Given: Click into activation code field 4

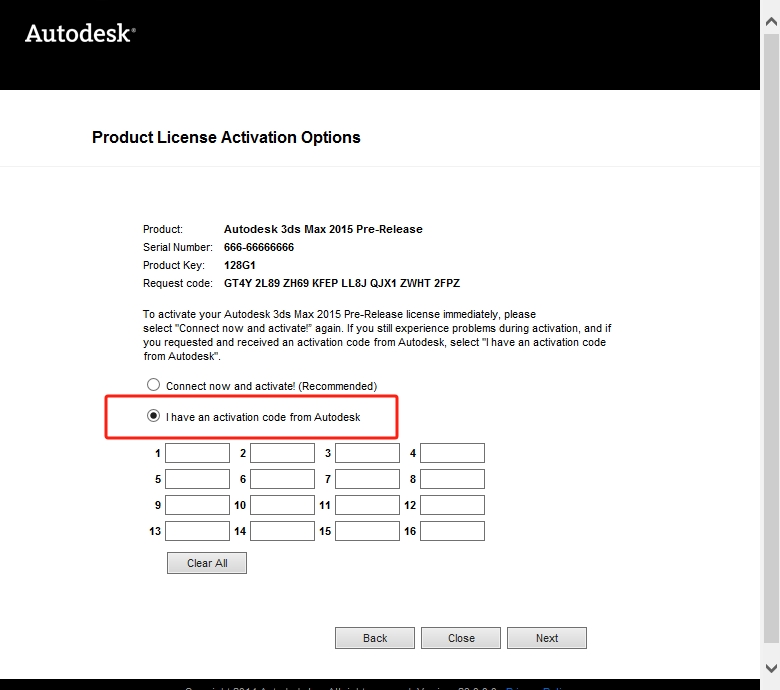Looking at the screenshot, I should click(x=452, y=453).
